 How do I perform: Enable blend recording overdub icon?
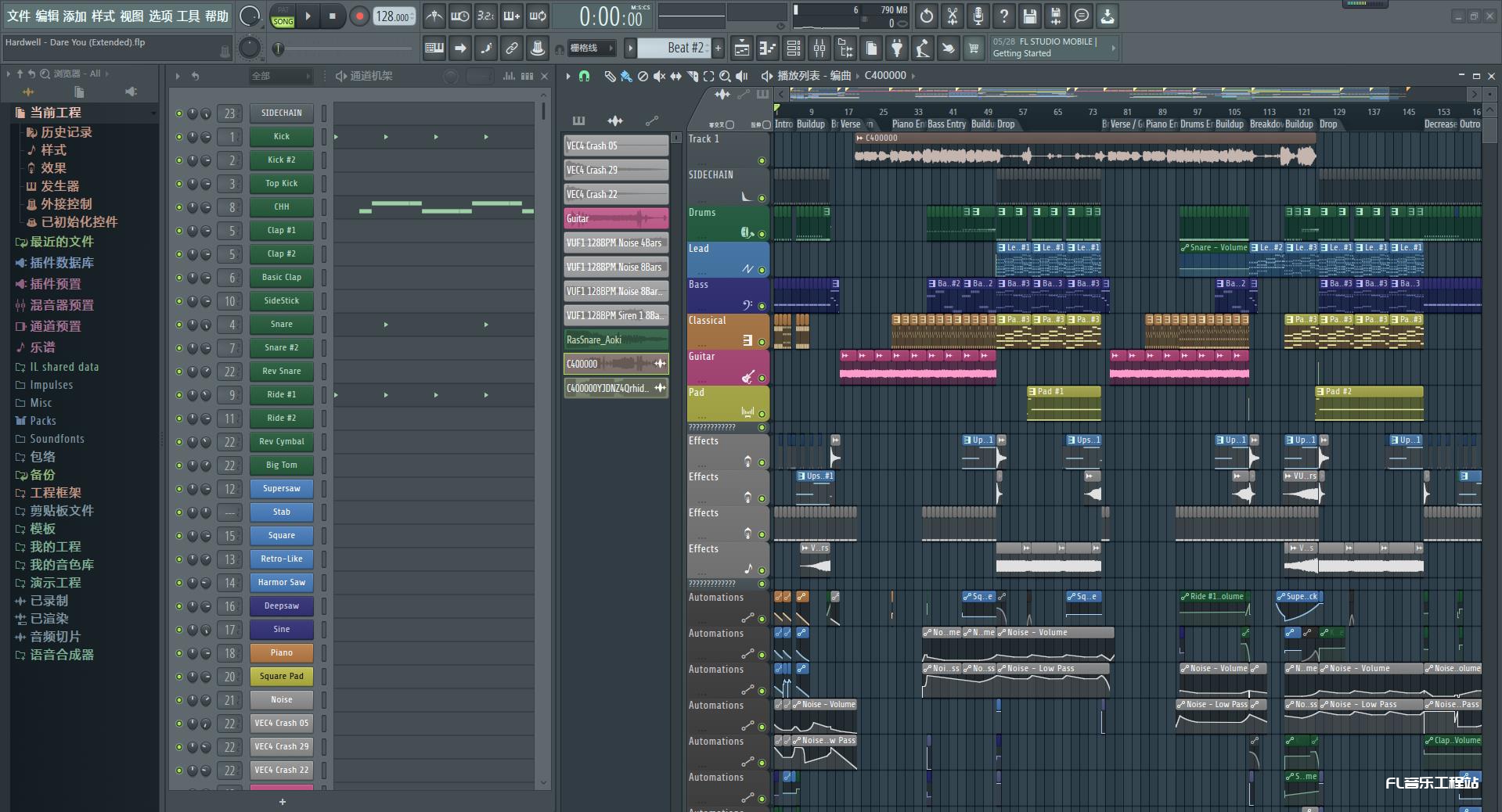point(512,16)
